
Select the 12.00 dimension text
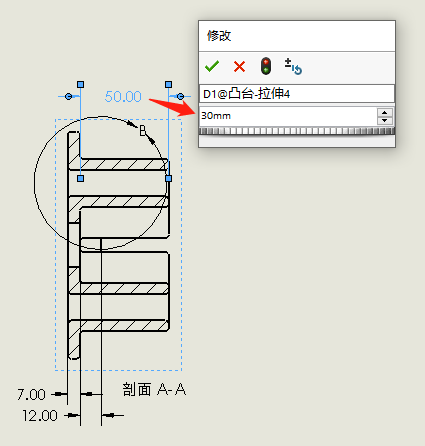(x=40, y=416)
